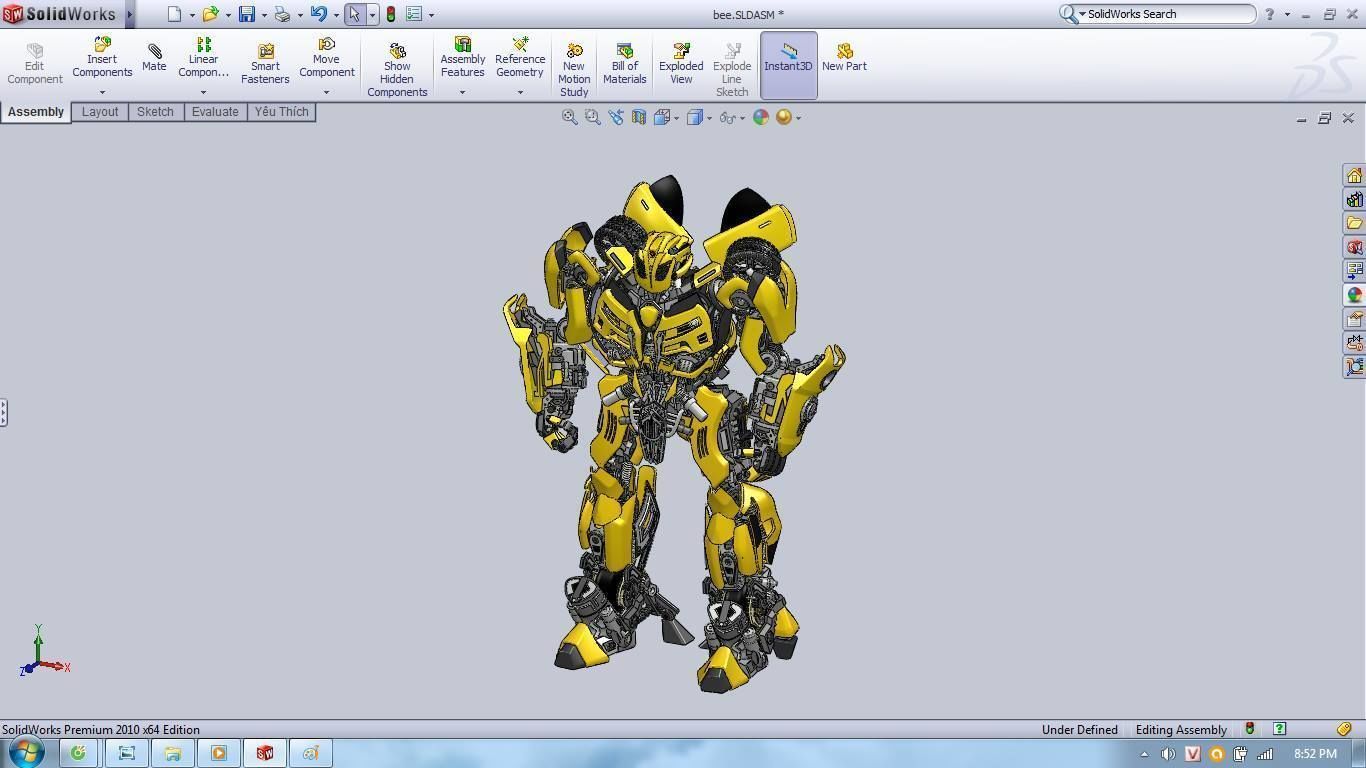
Task: Expand Move Component dropdown arrow
Action: tap(326, 92)
